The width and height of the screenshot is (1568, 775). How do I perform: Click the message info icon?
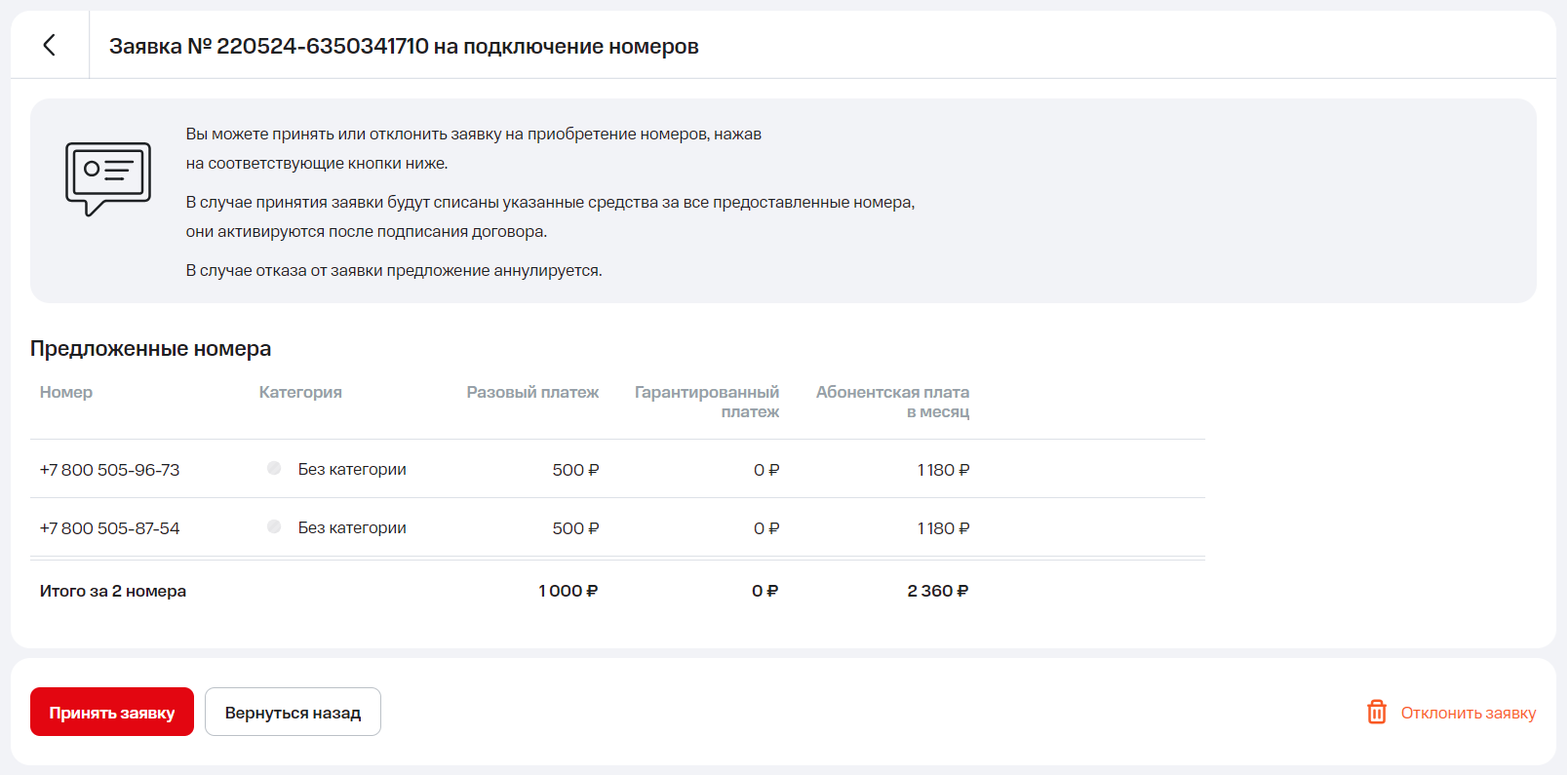pos(108,177)
